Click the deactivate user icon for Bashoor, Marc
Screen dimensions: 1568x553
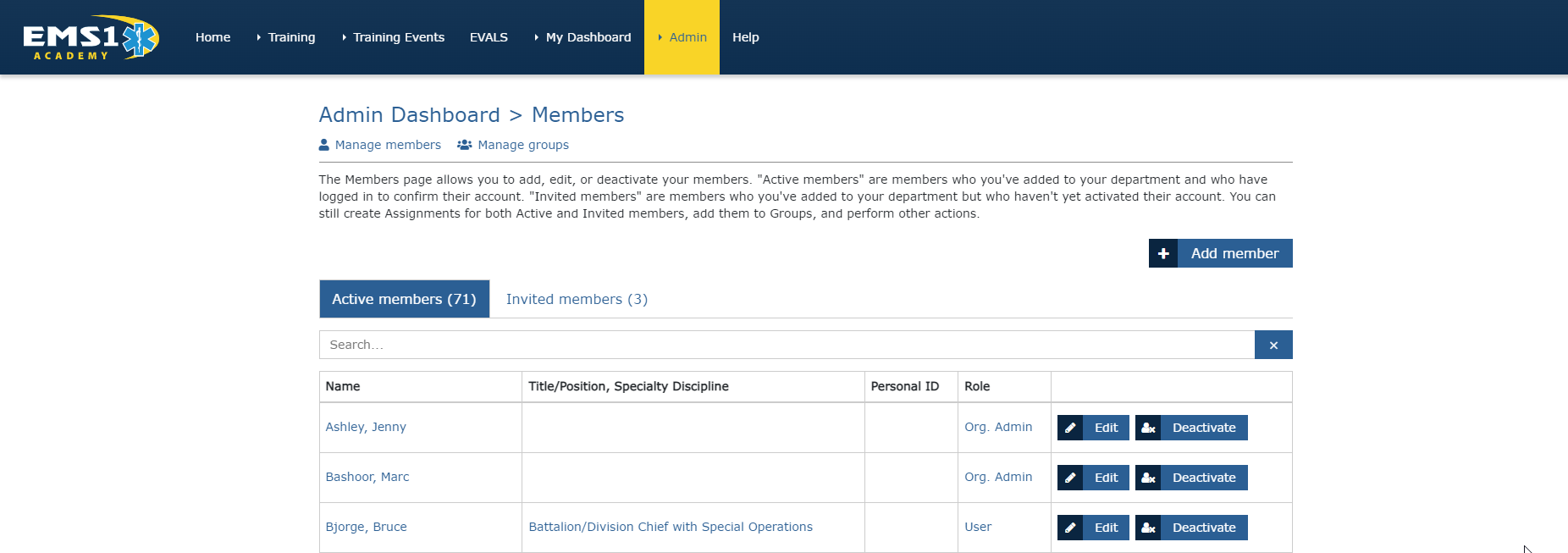click(1148, 478)
